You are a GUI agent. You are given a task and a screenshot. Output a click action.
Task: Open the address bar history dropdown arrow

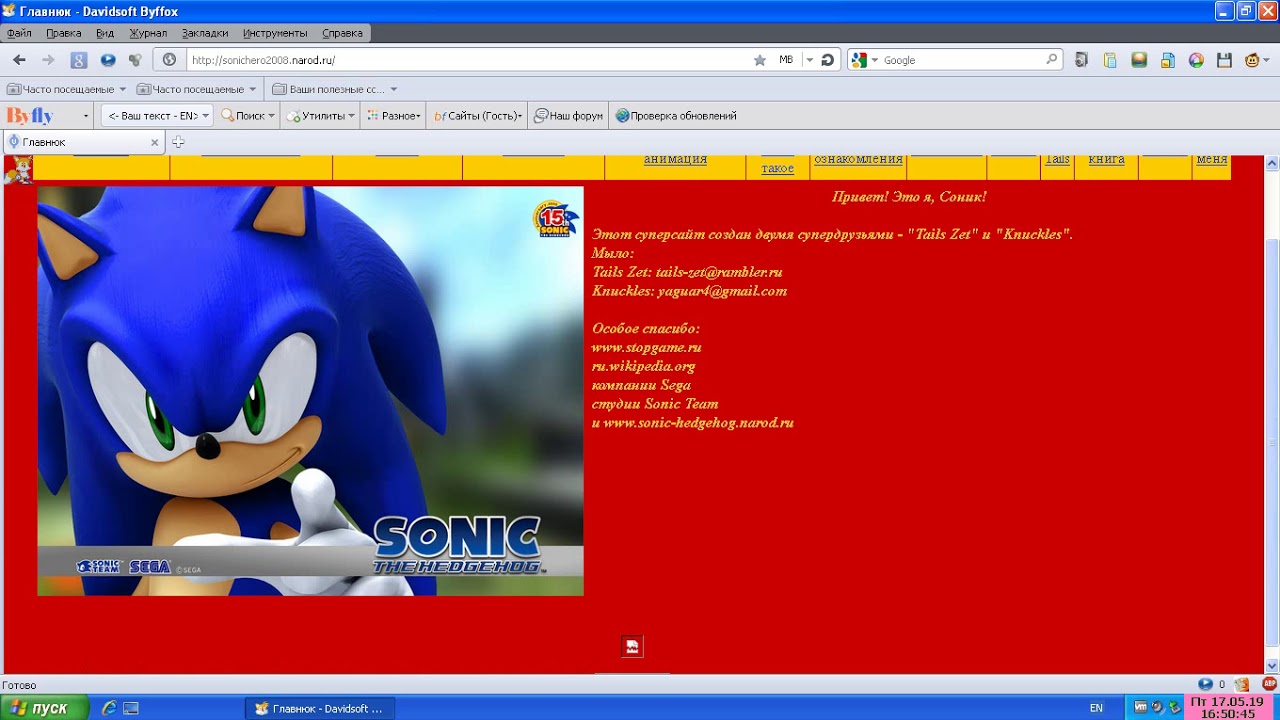809,60
